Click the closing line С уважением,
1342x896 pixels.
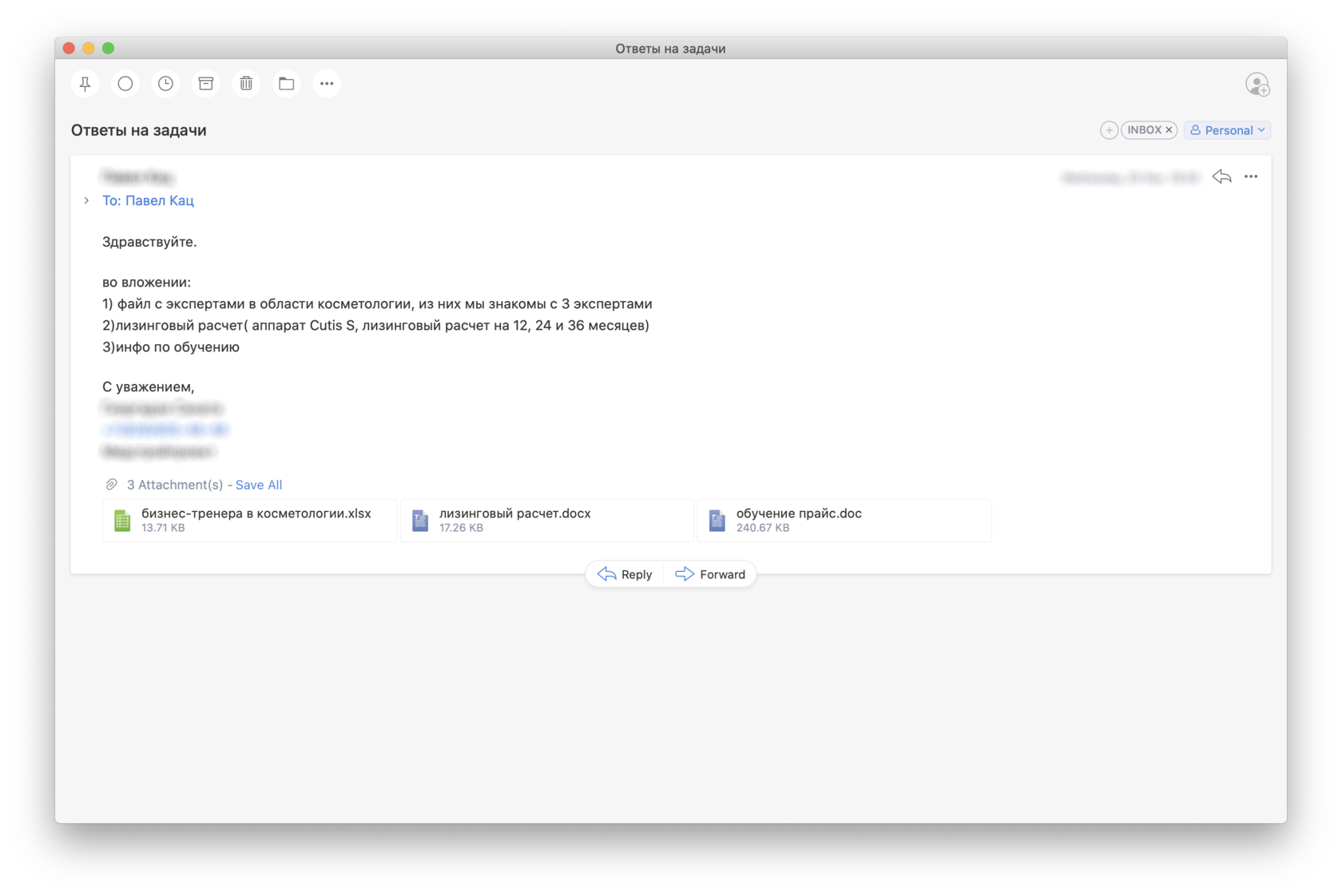[149, 387]
